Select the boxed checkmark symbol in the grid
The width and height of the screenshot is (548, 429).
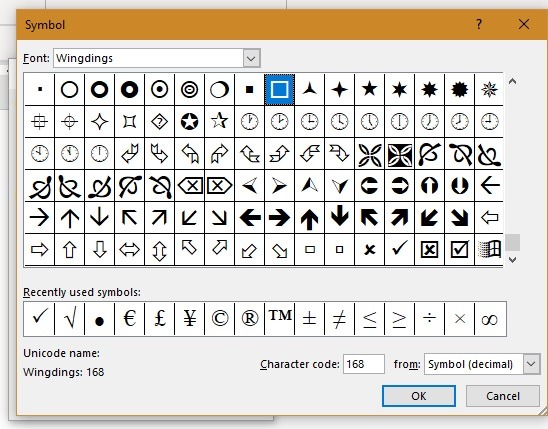pos(459,249)
